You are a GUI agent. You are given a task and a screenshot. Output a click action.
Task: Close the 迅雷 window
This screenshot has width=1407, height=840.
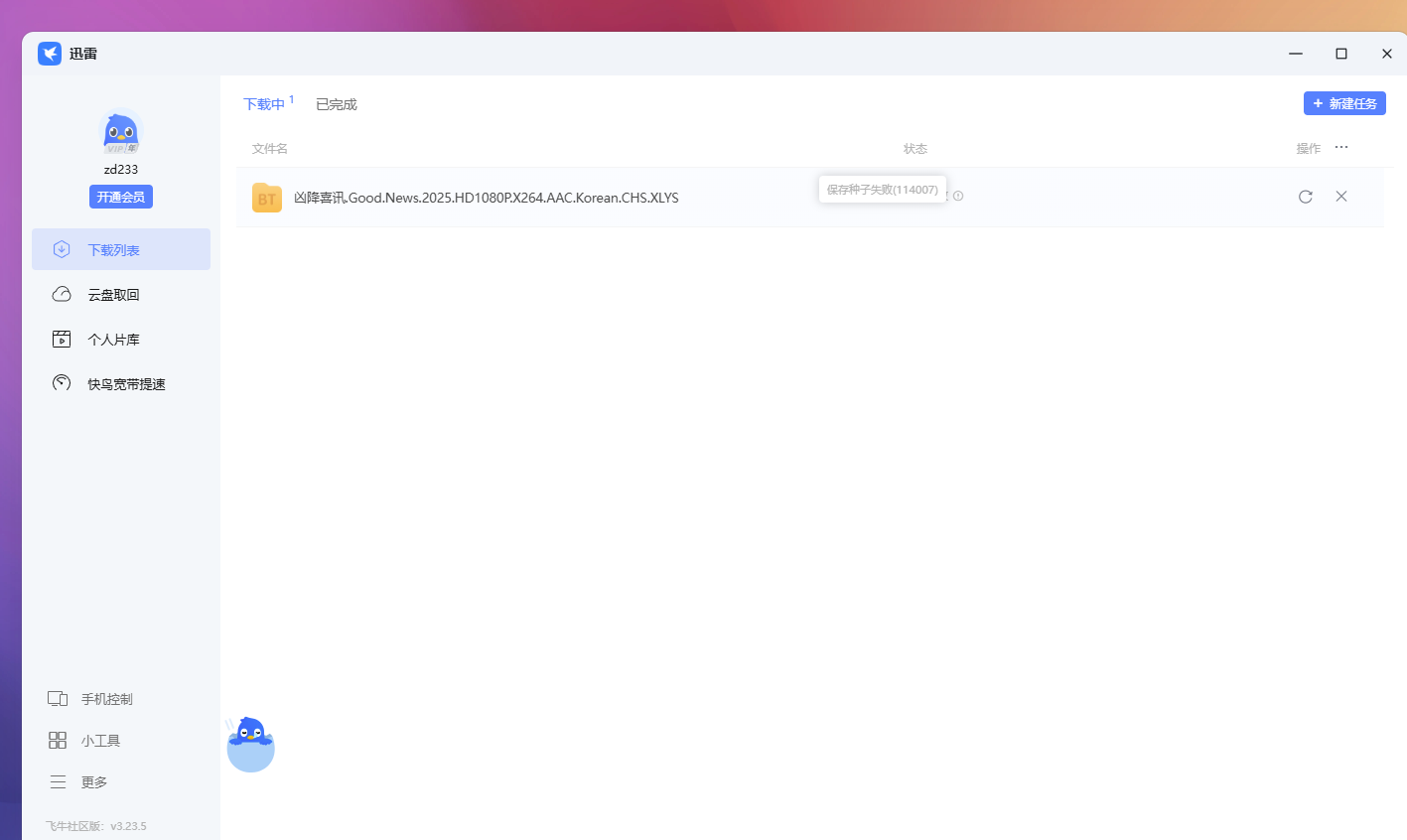(x=1387, y=54)
